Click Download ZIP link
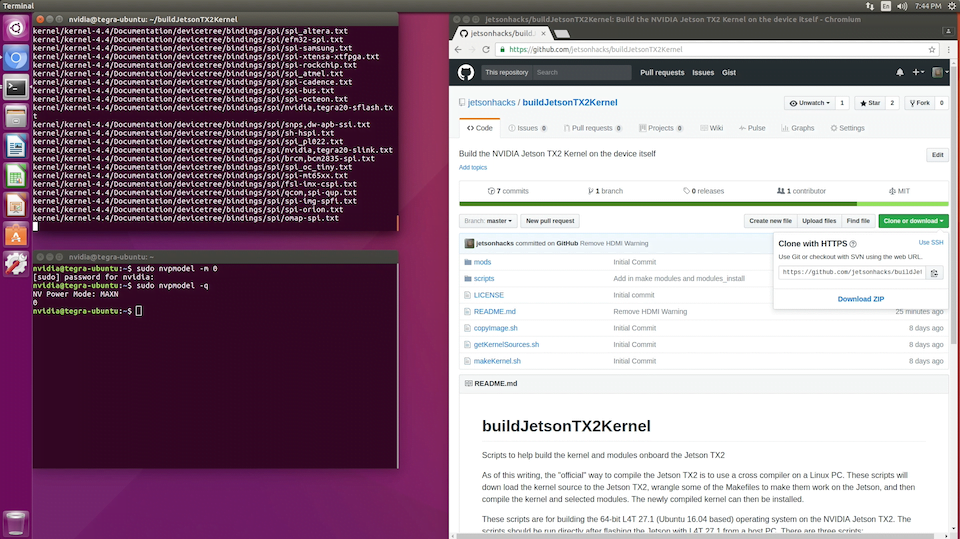The image size is (960, 539). [x=861, y=299]
